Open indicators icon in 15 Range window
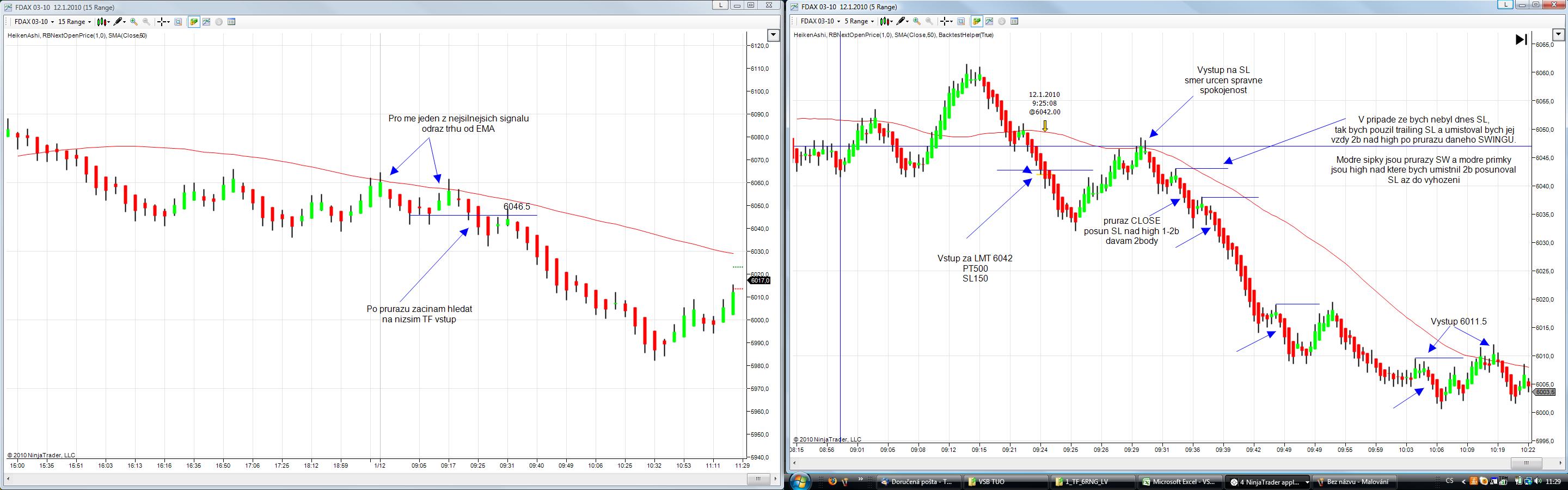The height and width of the screenshot is (490, 1568). 206,22
